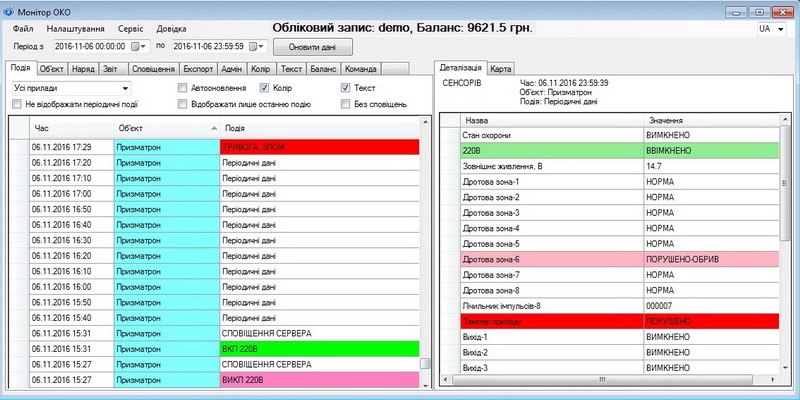The width and height of the screenshot is (800, 400).
Task: Select the Деталізація tab
Action: [460, 68]
